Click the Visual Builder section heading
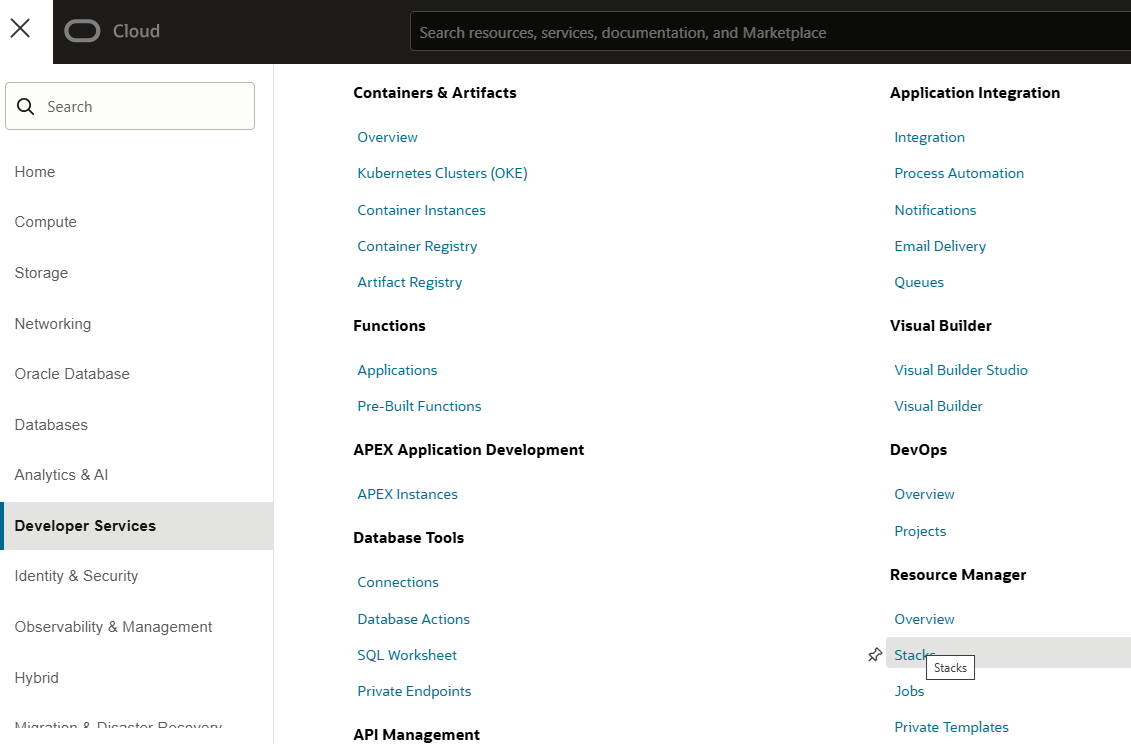 pos(941,325)
